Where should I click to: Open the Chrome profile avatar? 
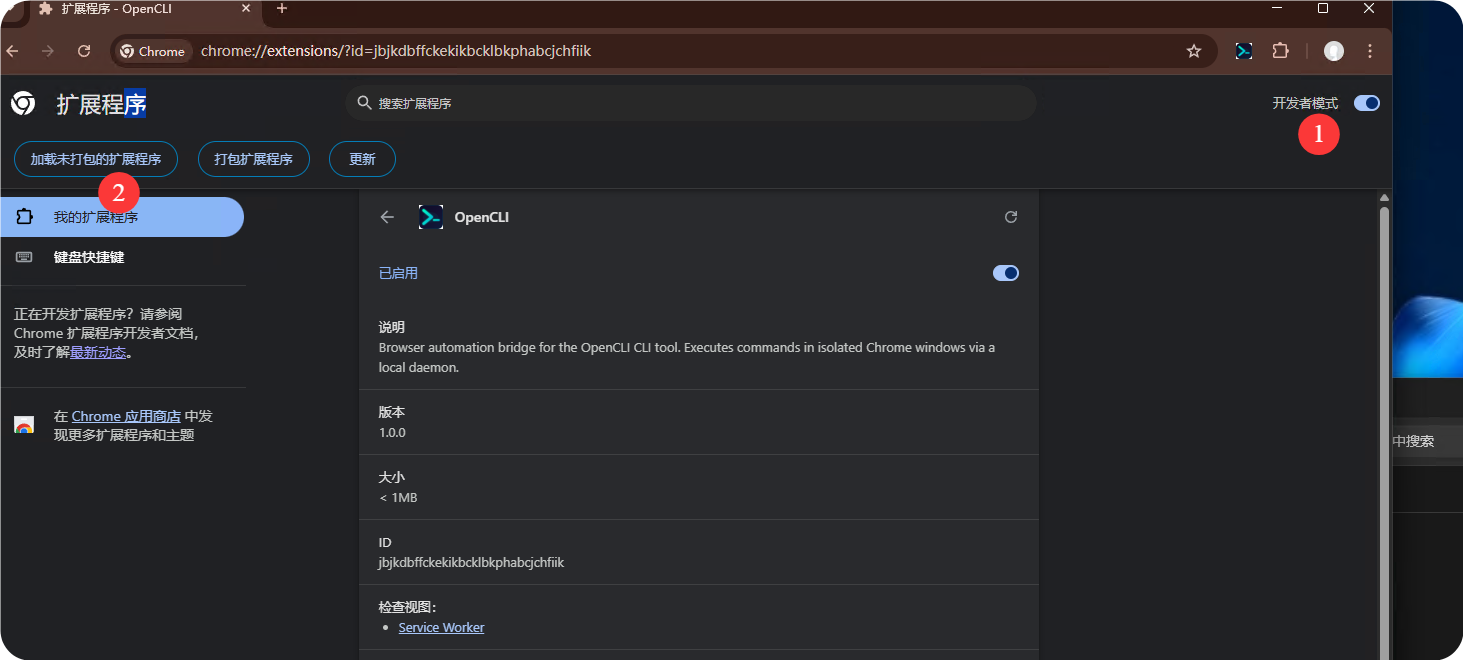point(1333,51)
